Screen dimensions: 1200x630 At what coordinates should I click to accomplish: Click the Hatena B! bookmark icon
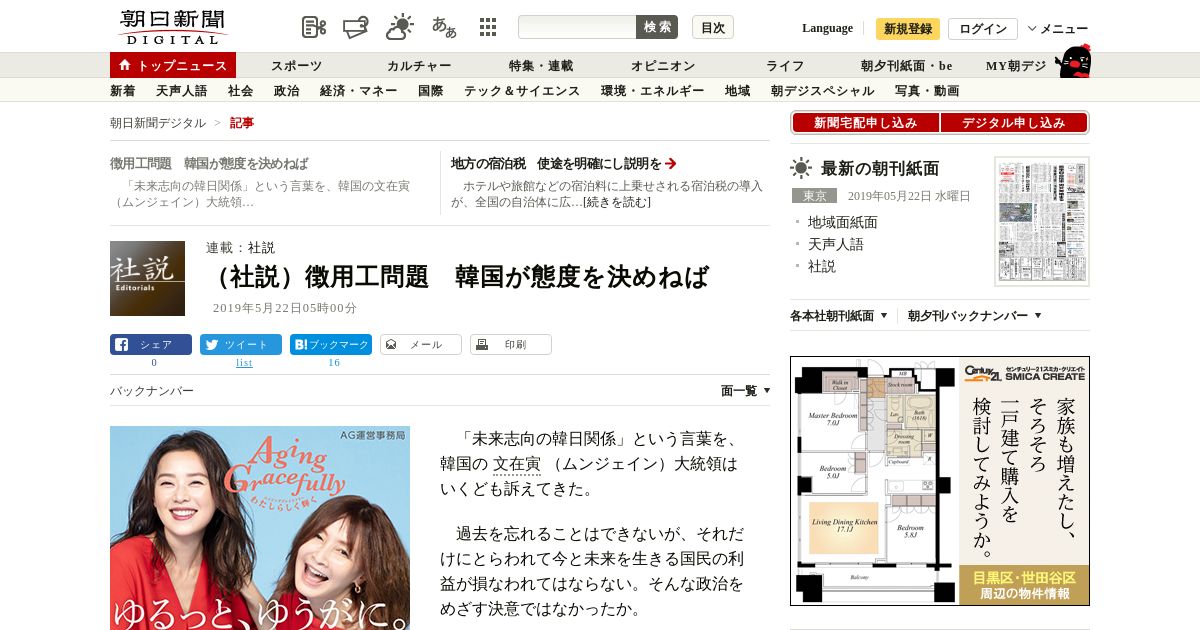[x=300, y=344]
